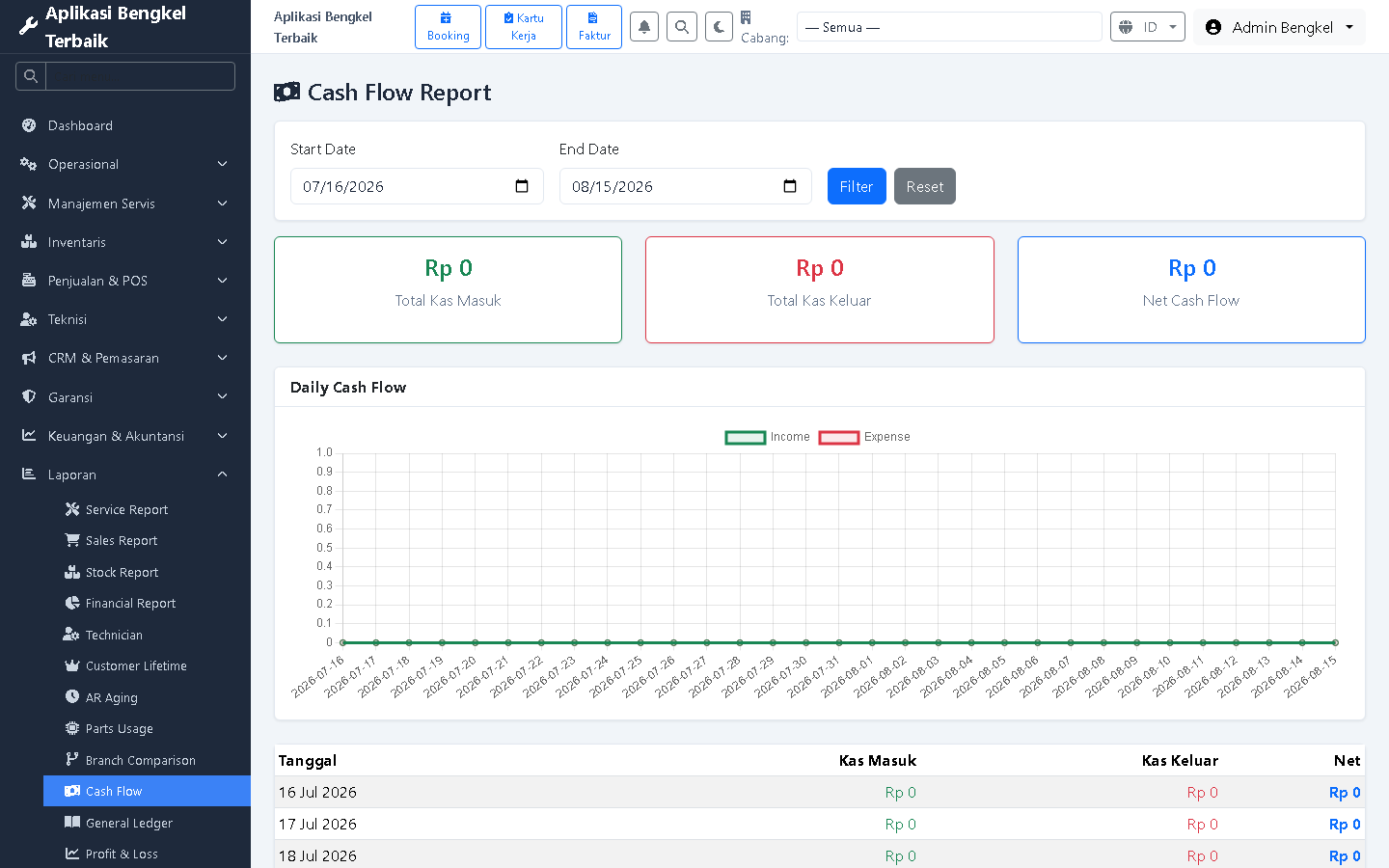The width and height of the screenshot is (1389, 868).
Task: Open the Technician report page
Action: (x=147, y=635)
